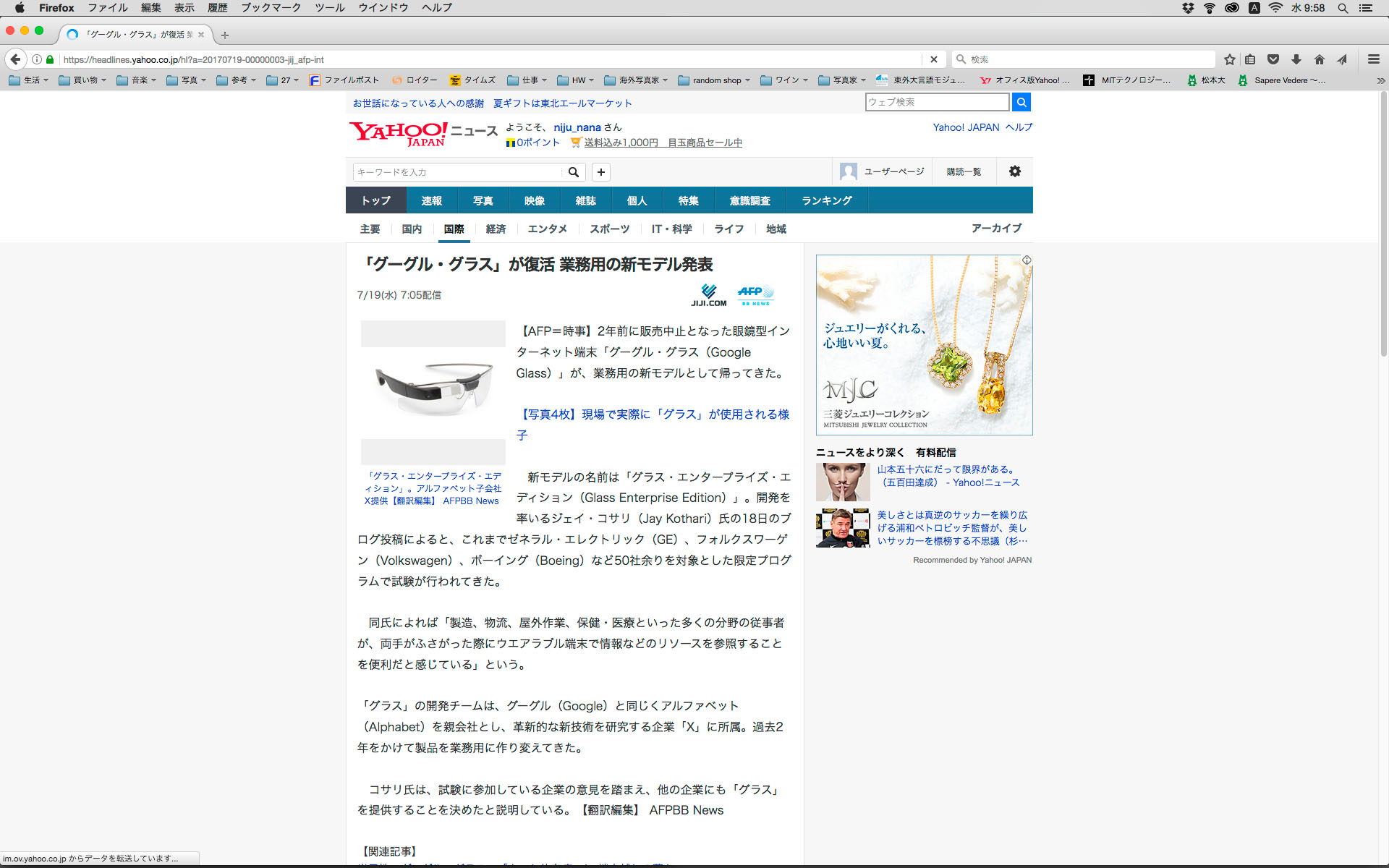The image size is (1389, 868).
Task: Expand the 生活 bookmarks folder
Action: pos(28,80)
